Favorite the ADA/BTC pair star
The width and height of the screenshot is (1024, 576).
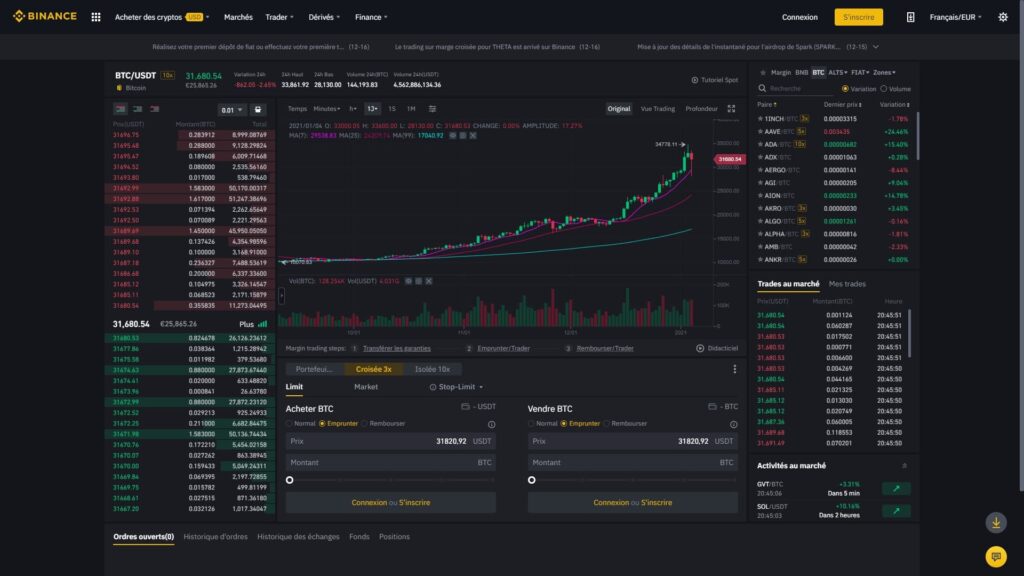760,144
